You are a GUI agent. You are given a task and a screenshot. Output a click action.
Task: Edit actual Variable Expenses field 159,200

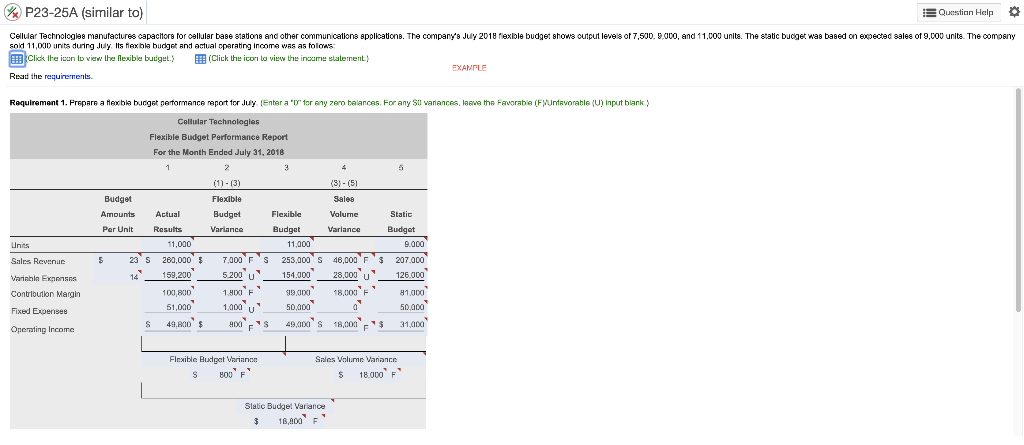click(x=167, y=276)
